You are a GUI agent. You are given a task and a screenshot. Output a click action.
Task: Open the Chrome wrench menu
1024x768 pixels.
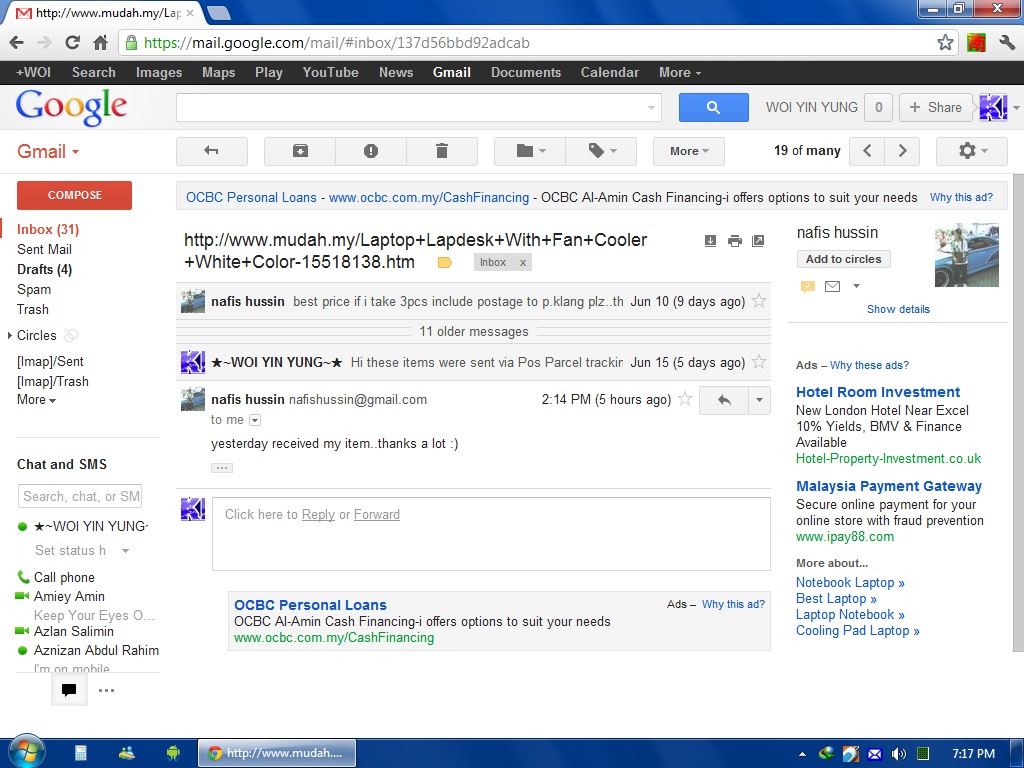click(x=1007, y=42)
